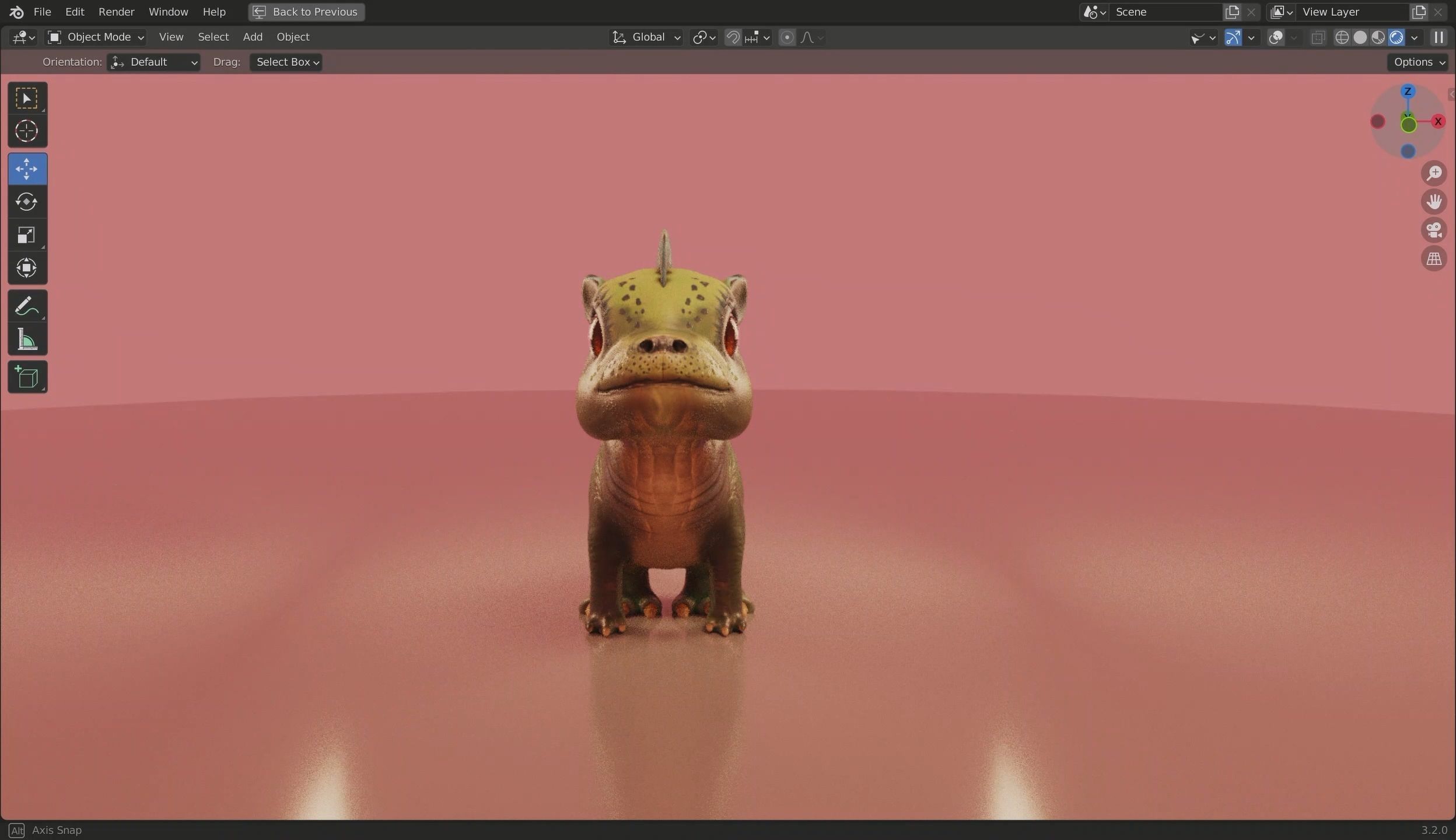Switch to wireframe shading

tap(1342, 37)
